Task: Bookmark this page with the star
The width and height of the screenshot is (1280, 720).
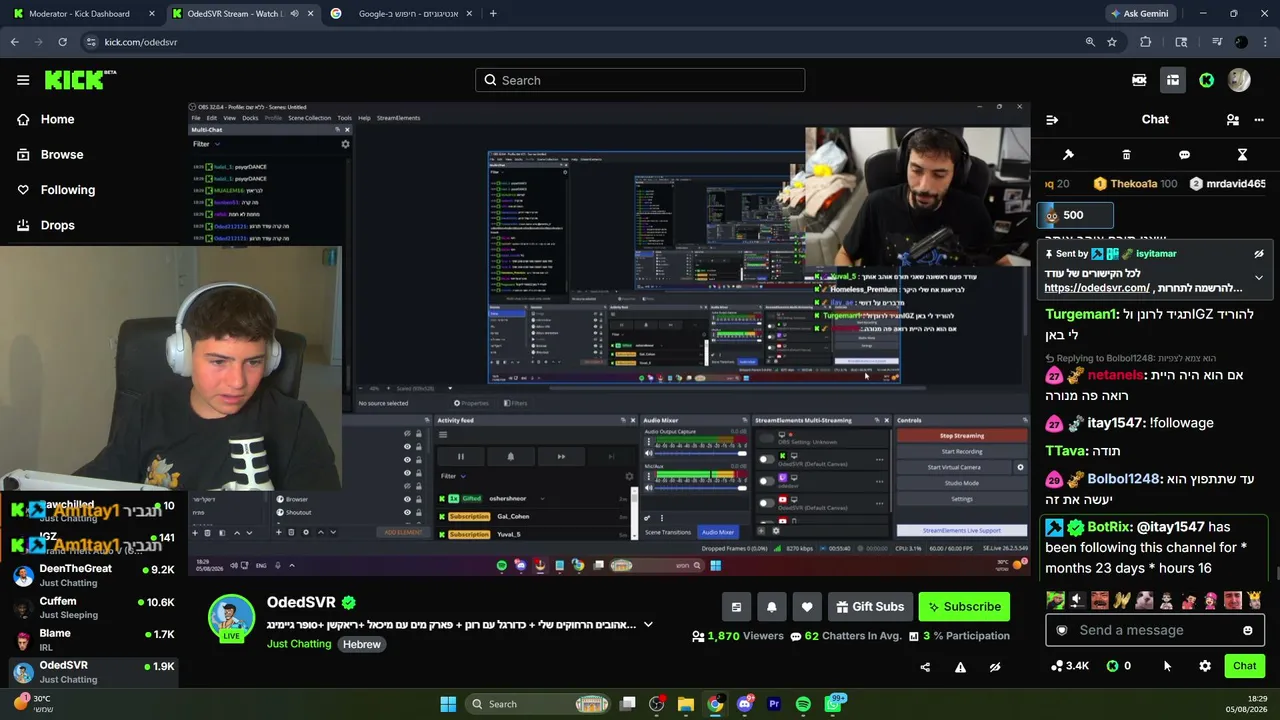Action: tap(1112, 42)
